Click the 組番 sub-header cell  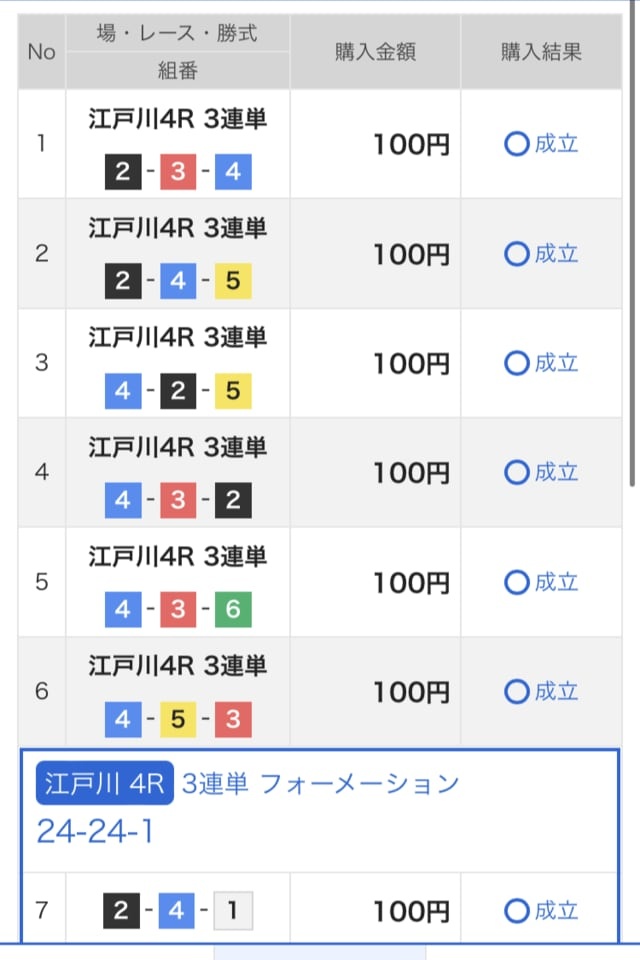[x=177, y=71]
